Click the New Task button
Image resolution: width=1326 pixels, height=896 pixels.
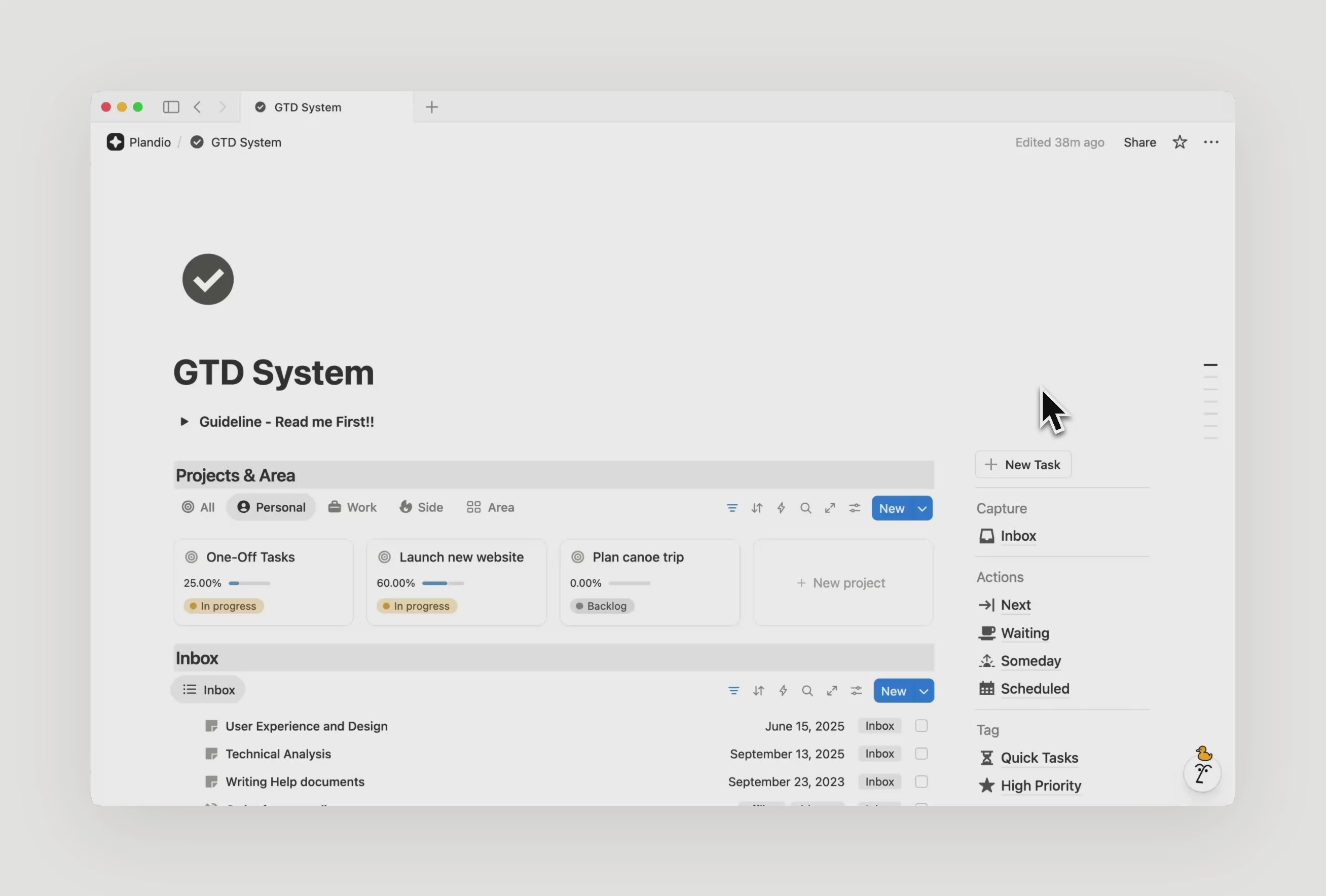coord(1022,464)
